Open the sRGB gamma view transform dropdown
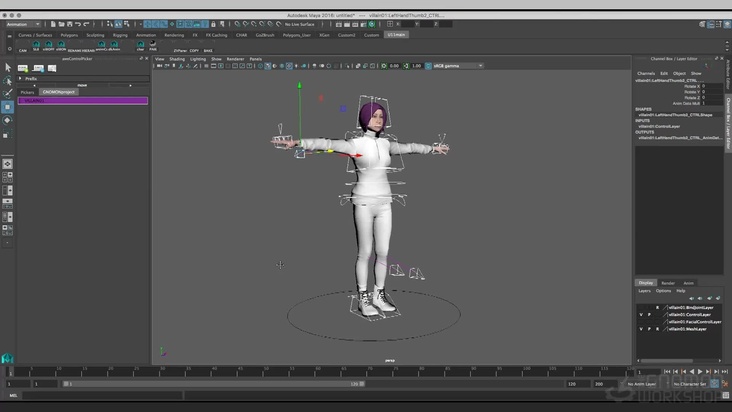 point(456,66)
